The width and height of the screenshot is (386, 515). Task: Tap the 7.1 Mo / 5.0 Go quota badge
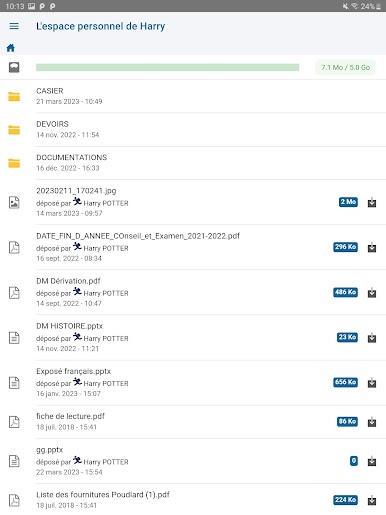pos(346,67)
